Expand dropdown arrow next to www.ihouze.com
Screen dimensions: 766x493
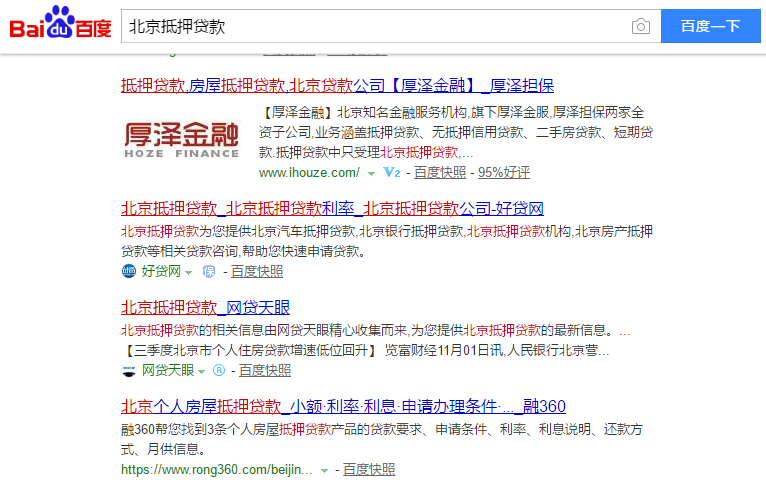tap(371, 174)
